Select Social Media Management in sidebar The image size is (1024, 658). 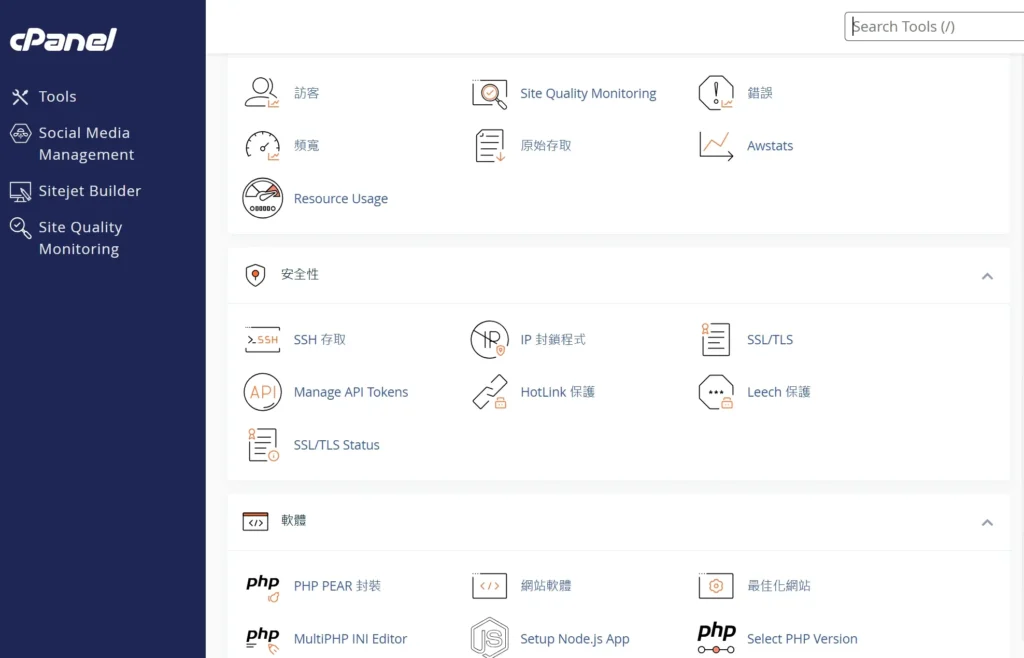pos(85,144)
